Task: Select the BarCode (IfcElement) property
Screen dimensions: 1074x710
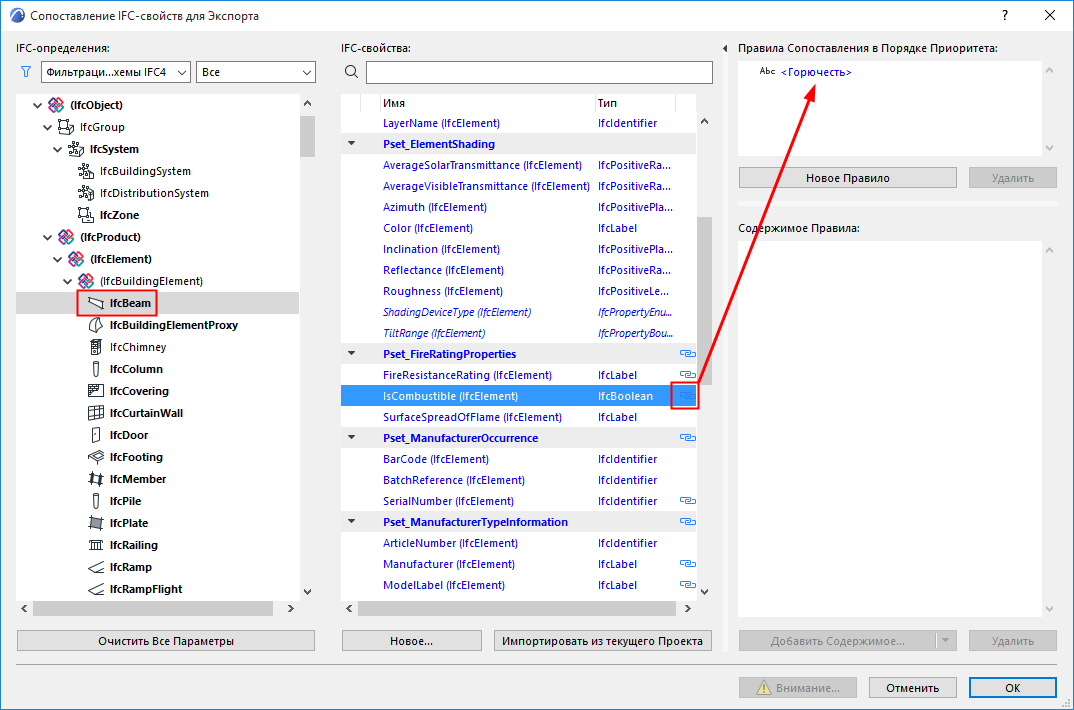Action: 436,459
